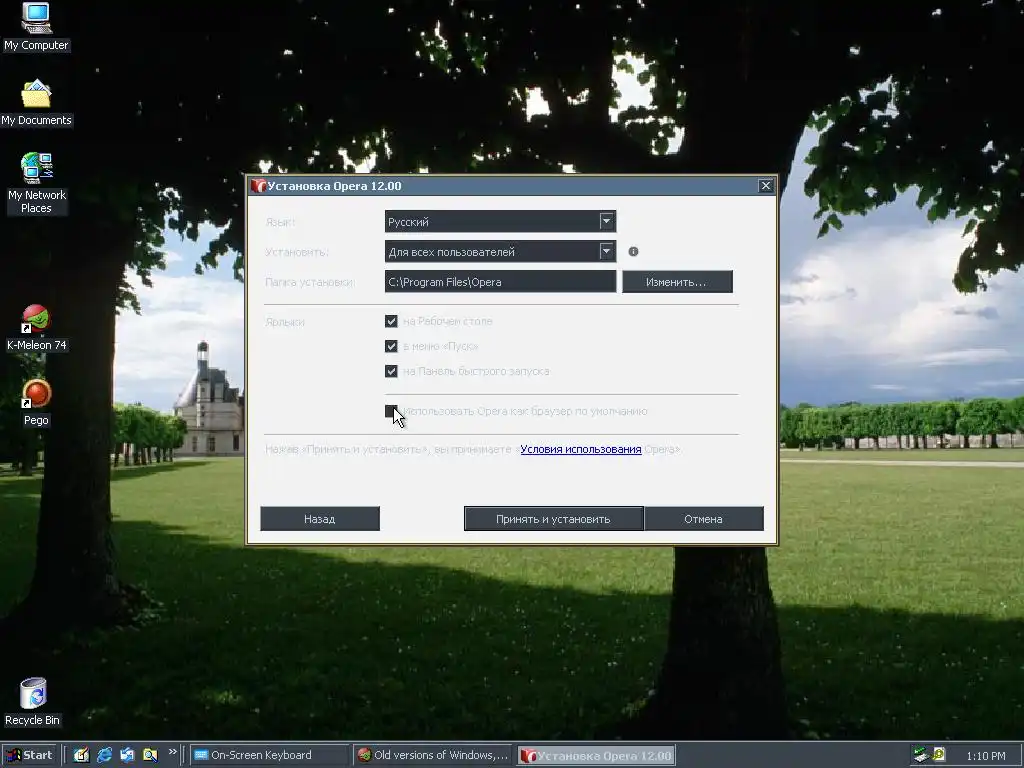The image size is (1024, 768).
Task: Select the Recycle Bin icon
Action: click(33, 702)
